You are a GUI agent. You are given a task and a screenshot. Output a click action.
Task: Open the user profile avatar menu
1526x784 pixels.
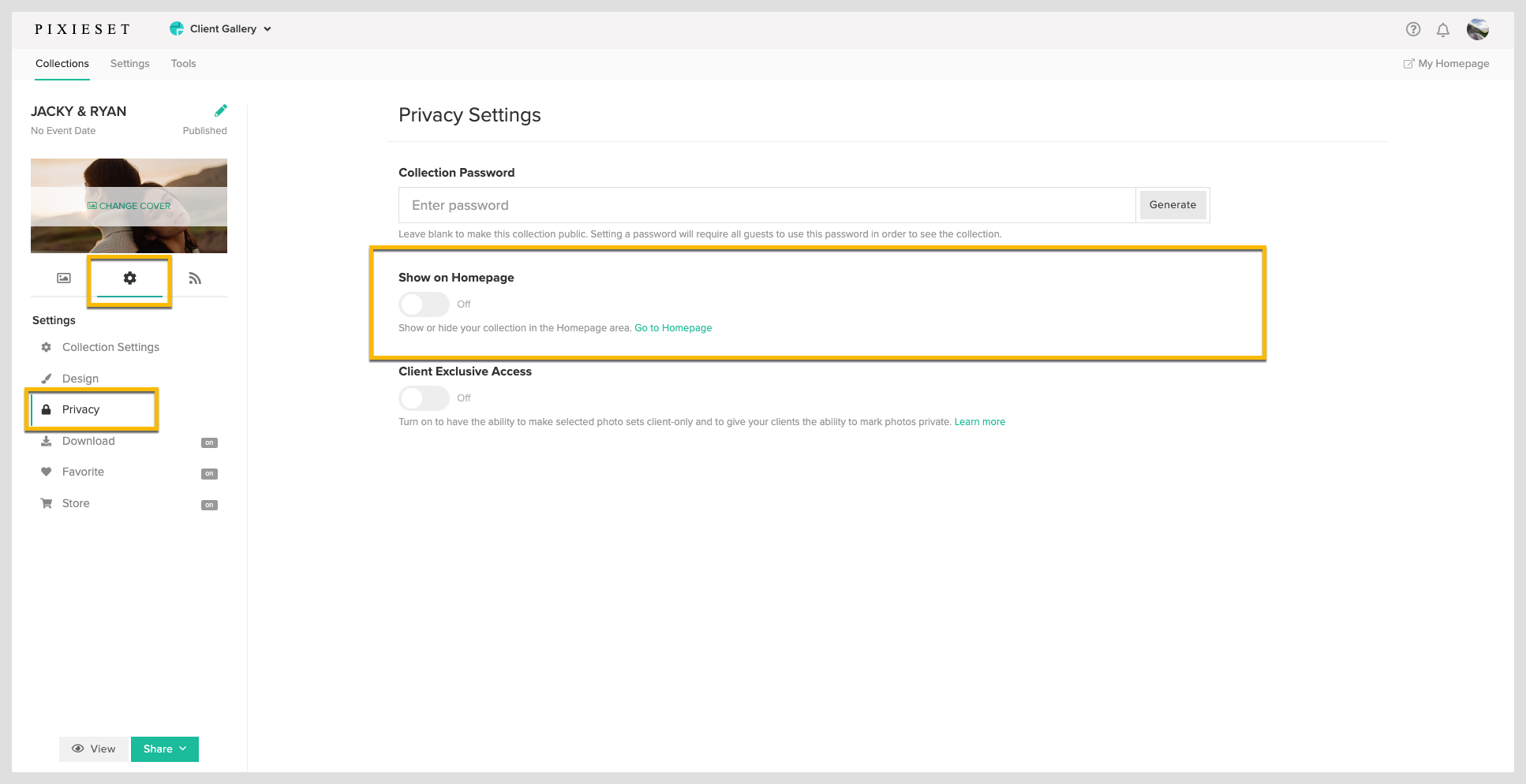point(1478,29)
